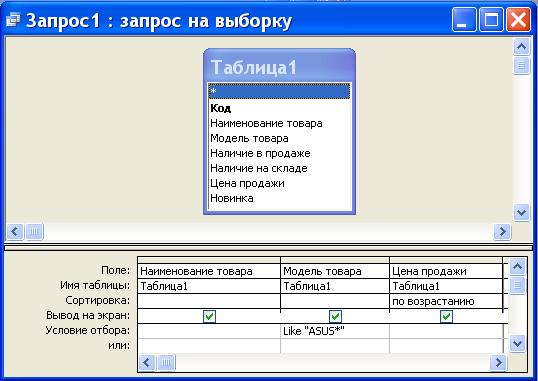
Task: Click the Поле cell containing Модель товара
Action: [x=335, y=271]
